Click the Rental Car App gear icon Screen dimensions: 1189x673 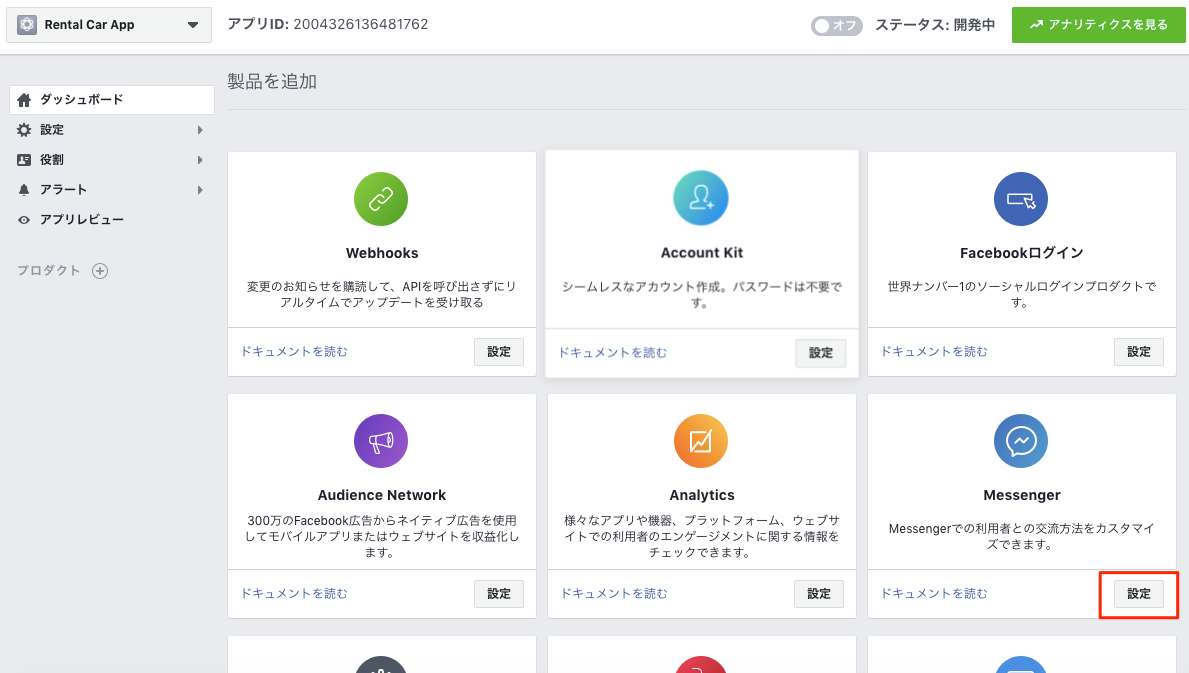coord(27,24)
